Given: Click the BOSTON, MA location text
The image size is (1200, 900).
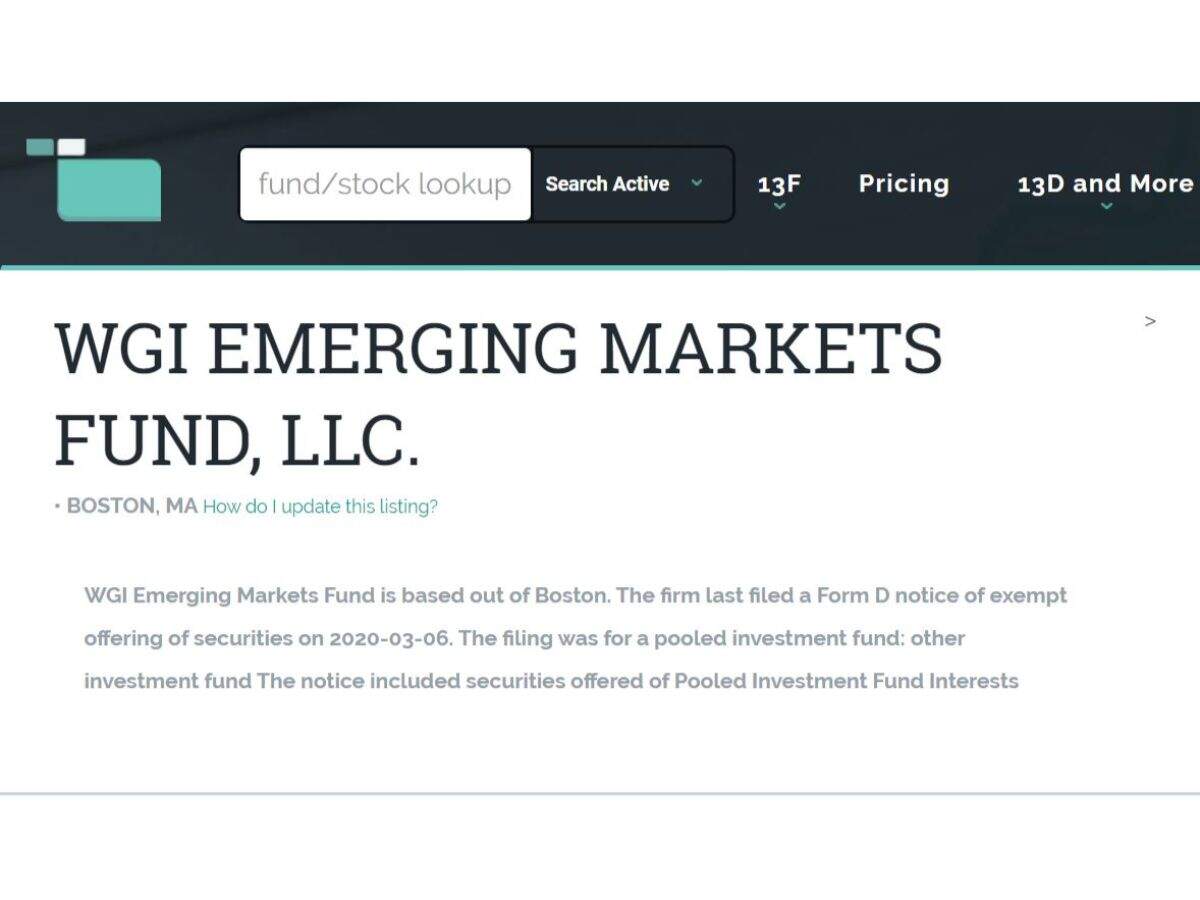Looking at the screenshot, I should click(132, 506).
